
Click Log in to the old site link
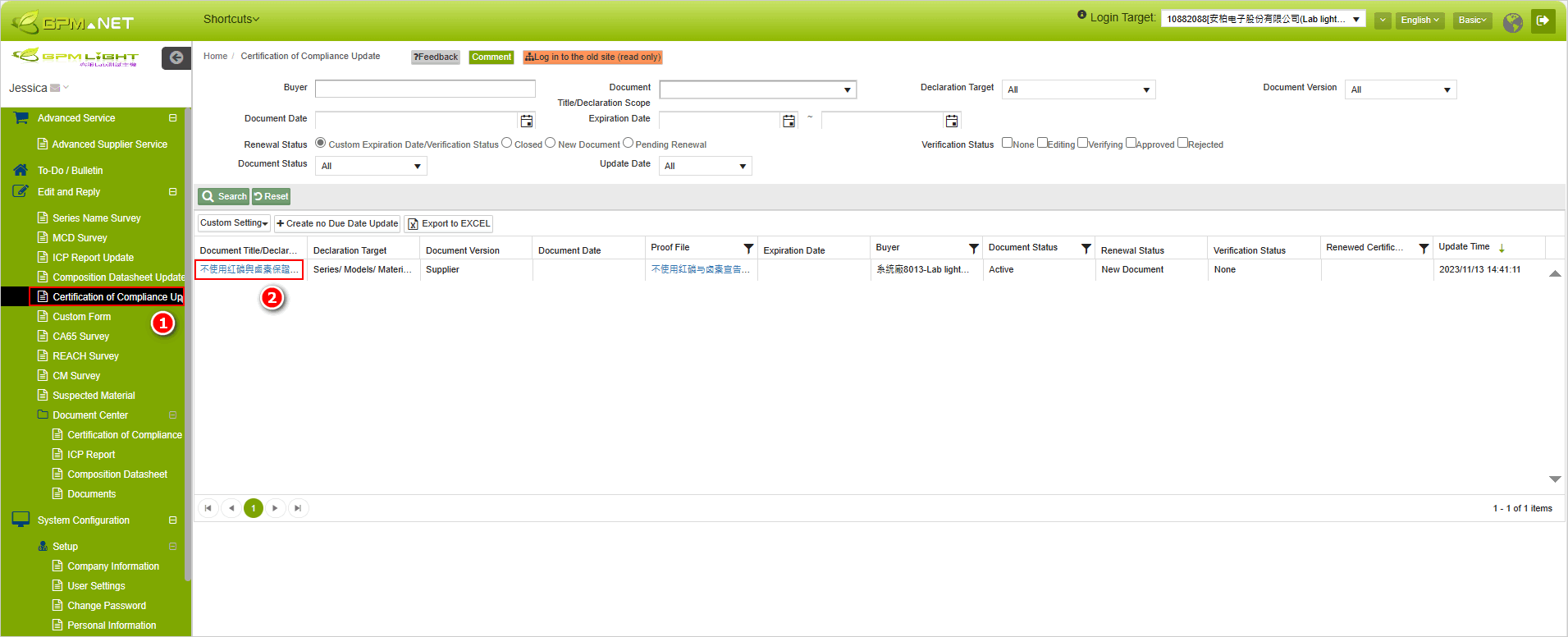click(592, 57)
